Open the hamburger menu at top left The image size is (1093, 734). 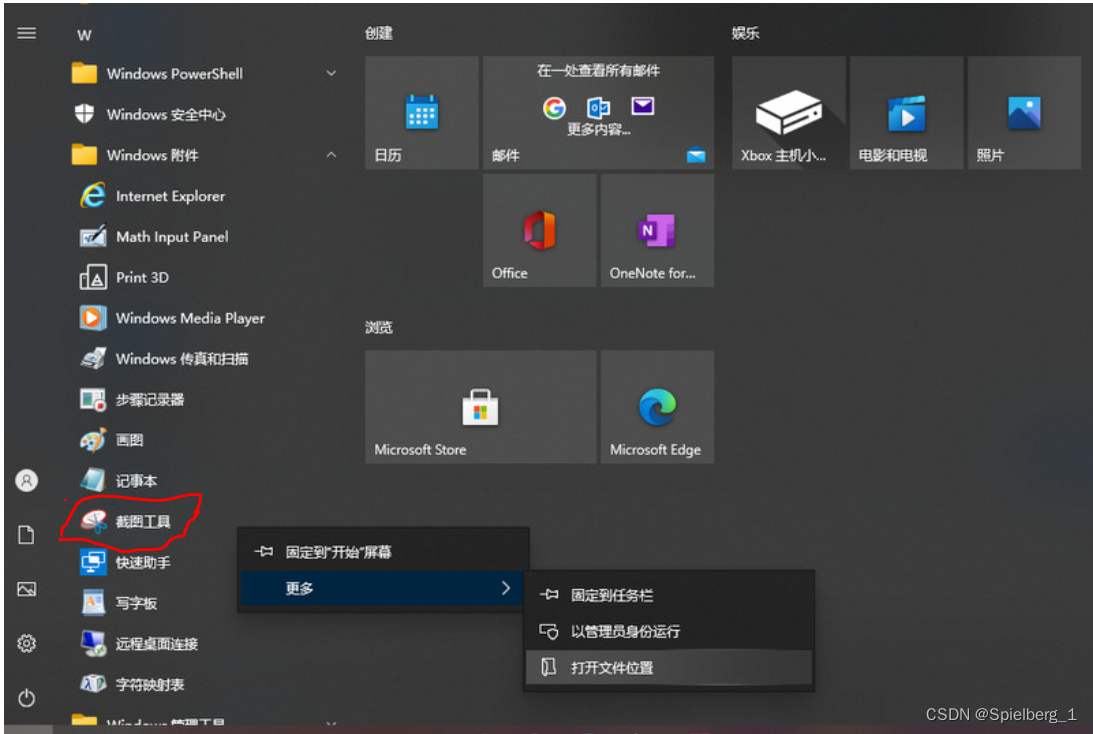click(26, 33)
